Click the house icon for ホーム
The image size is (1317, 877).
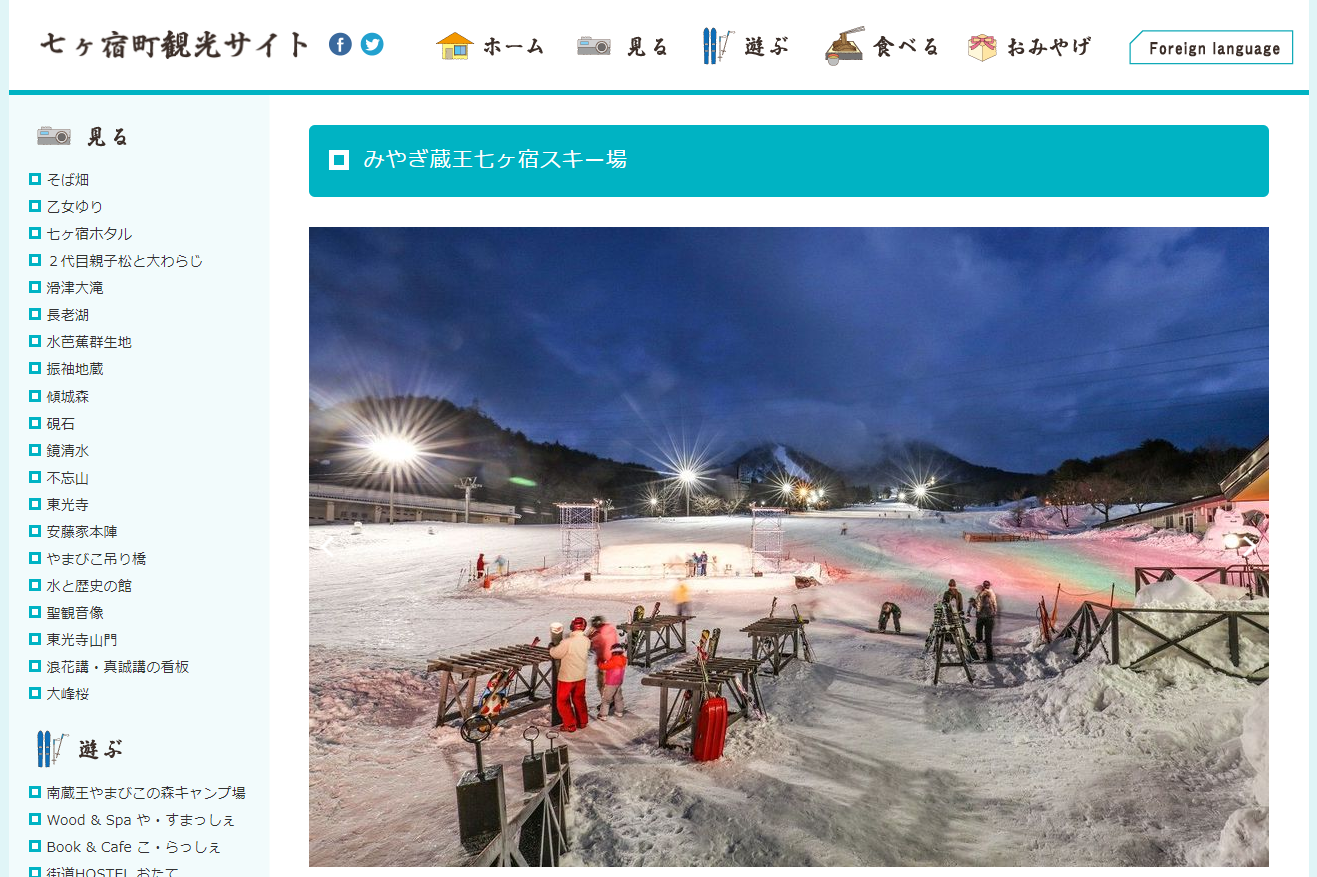click(x=455, y=46)
